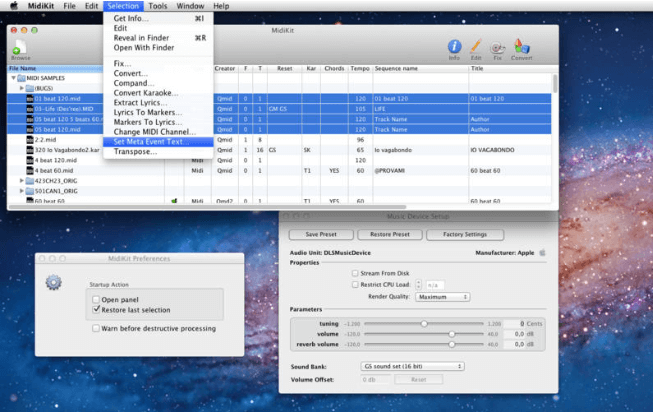This screenshot has height=413, width=653.
Task: Click the tuning slider handle
Action: click(x=424, y=323)
